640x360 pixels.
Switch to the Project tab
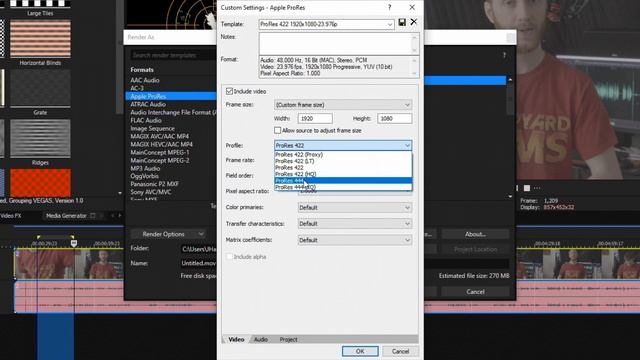tap(288, 339)
